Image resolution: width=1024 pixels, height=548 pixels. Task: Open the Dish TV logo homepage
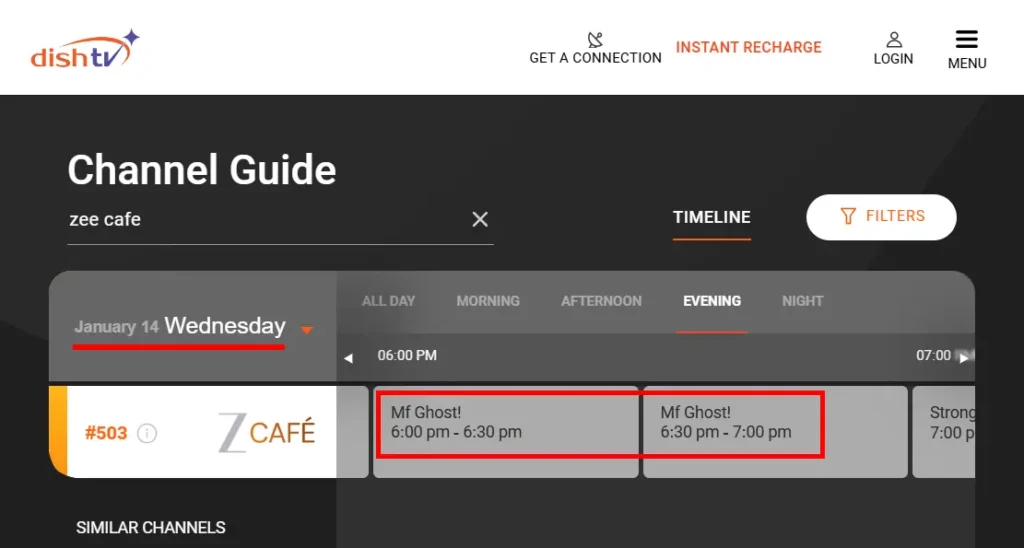[85, 48]
